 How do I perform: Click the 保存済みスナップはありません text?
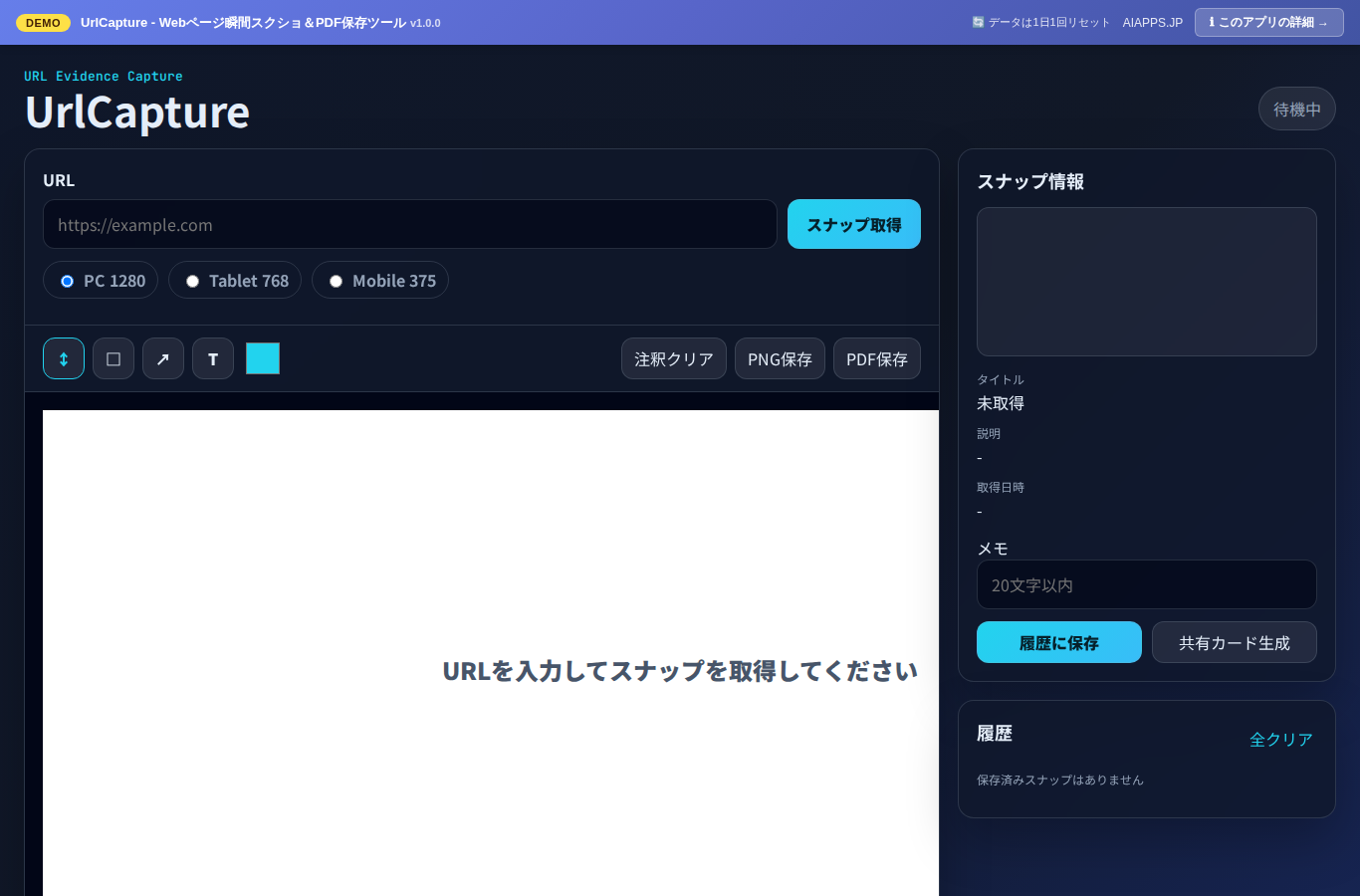1060,780
